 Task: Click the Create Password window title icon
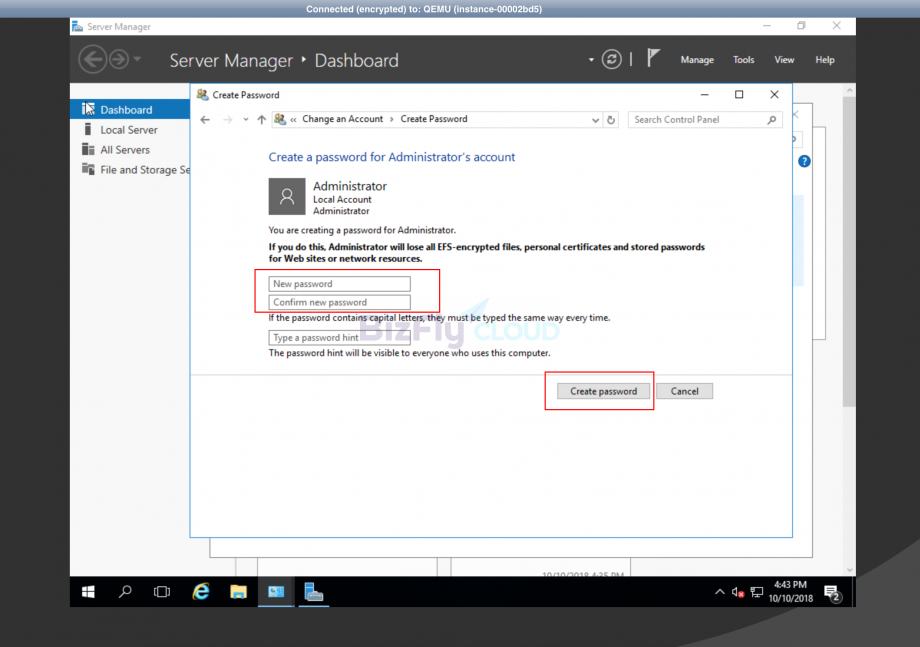point(202,94)
